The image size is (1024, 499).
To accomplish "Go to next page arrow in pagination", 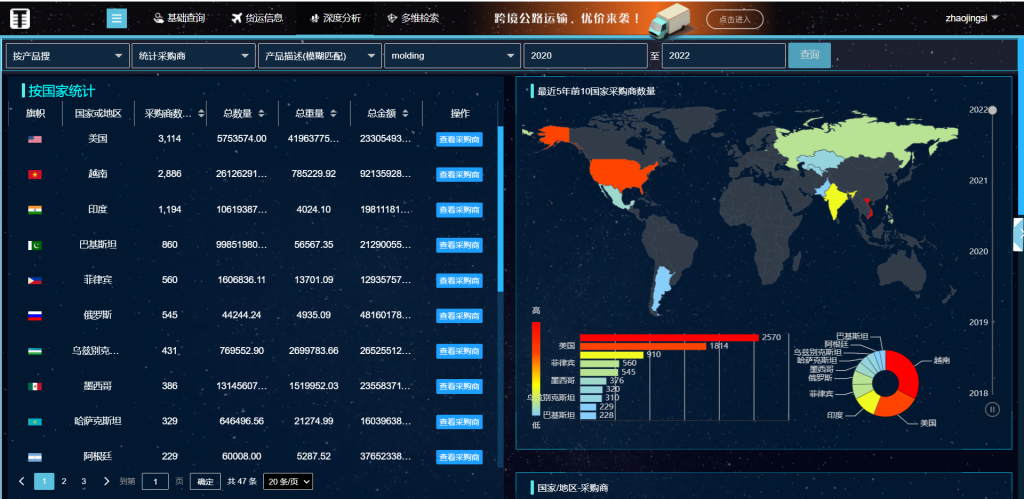I will point(107,481).
